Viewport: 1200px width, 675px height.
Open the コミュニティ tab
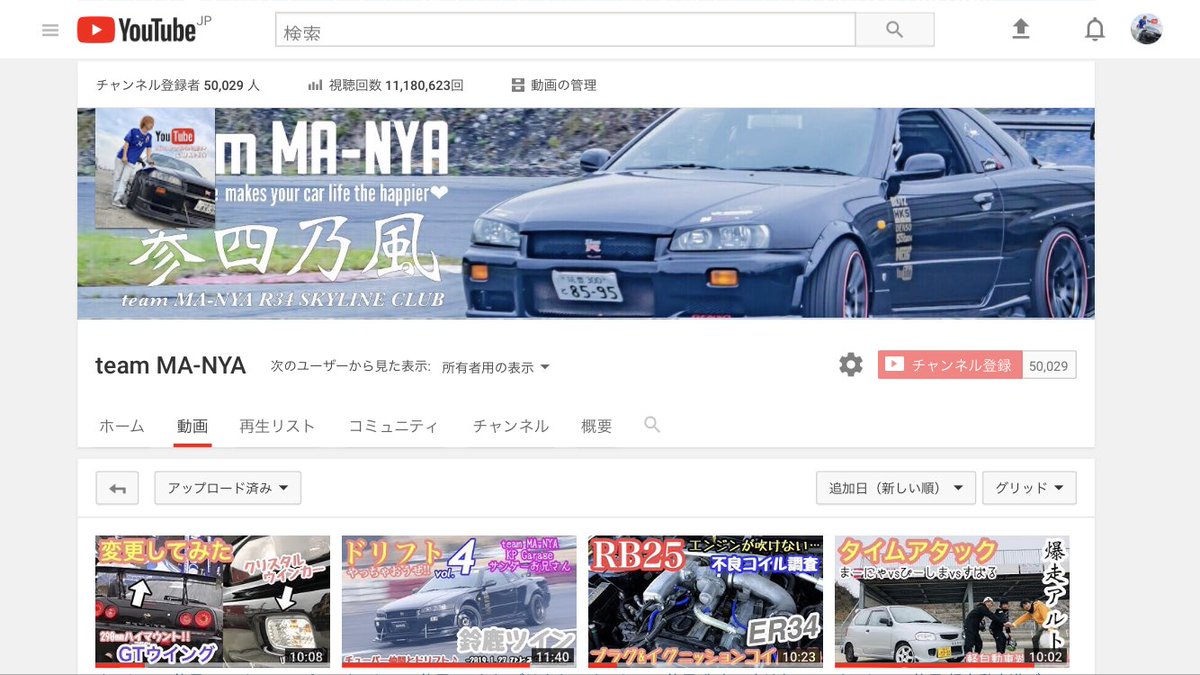point(393,426)
